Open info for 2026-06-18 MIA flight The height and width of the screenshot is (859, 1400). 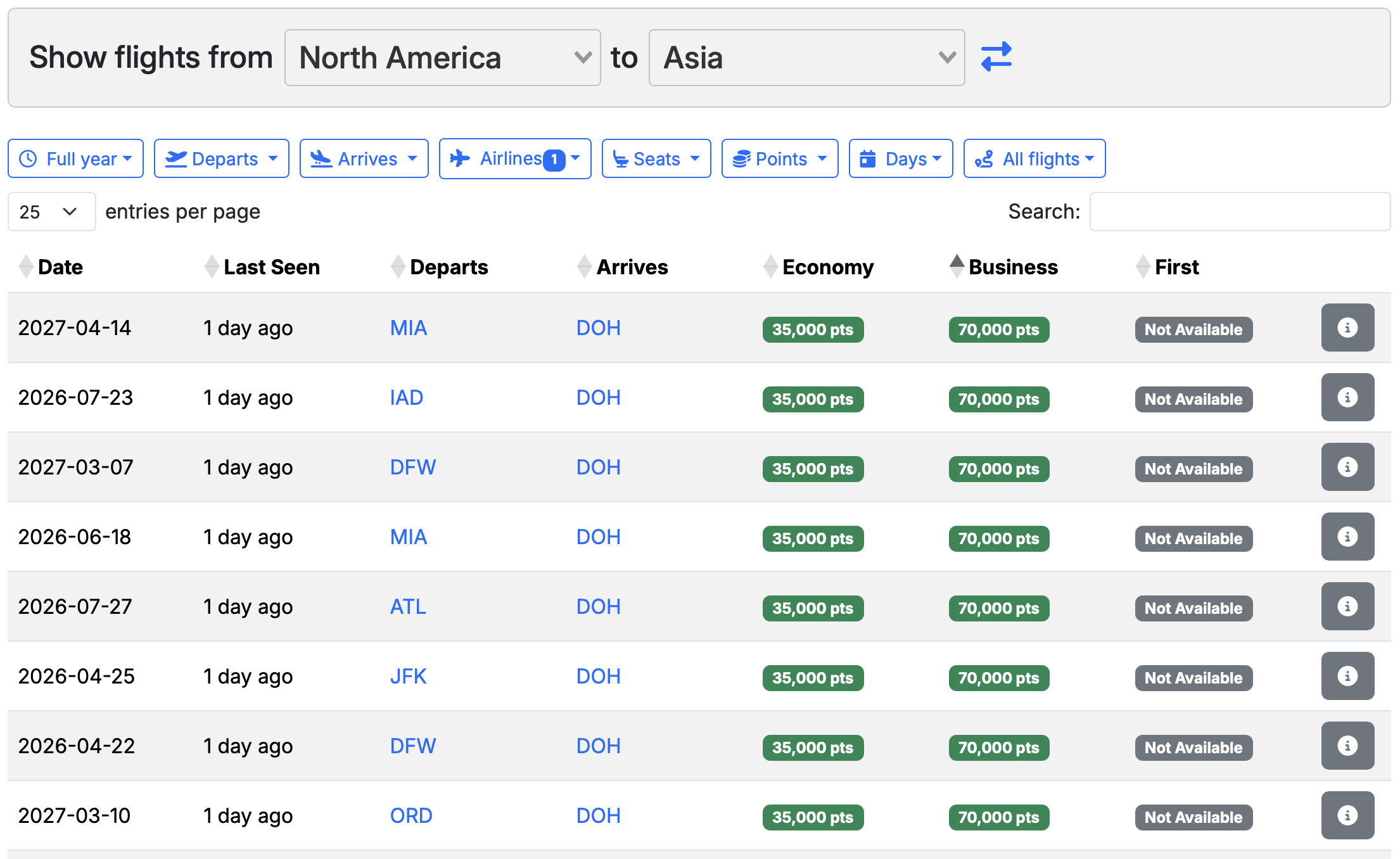(x=1347, y=537)
